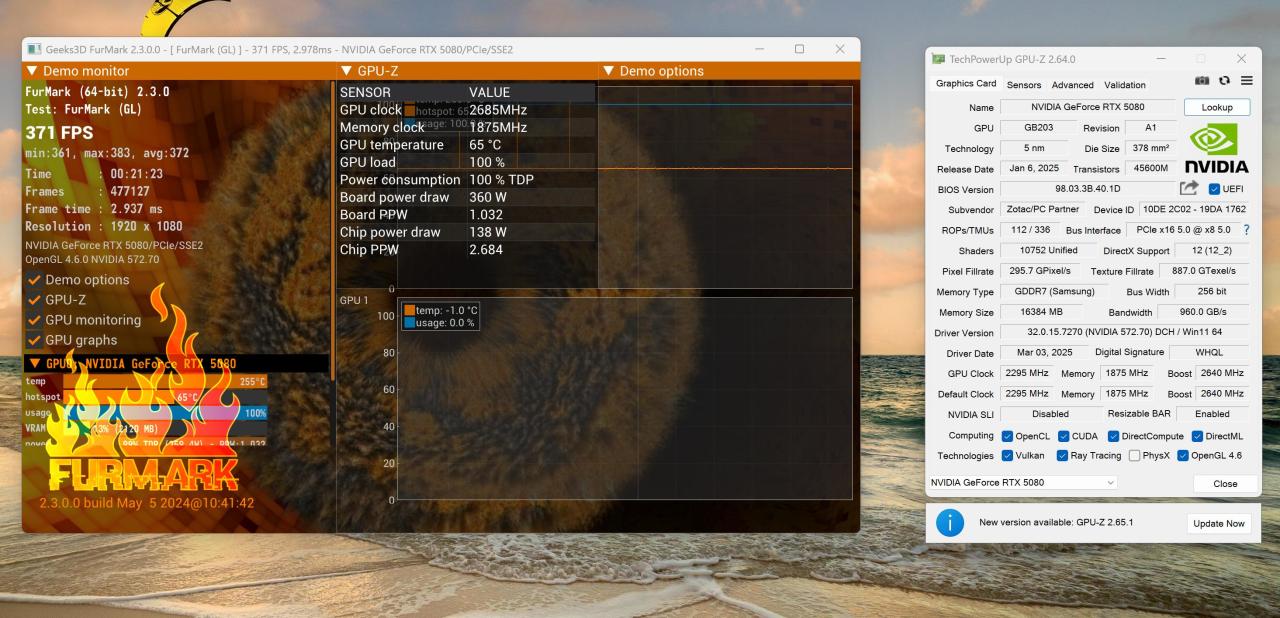Screen dimensions: 1280x618
Task: Click the blue usage legend square in GPU 1 graph
Action: click(409, 323)
